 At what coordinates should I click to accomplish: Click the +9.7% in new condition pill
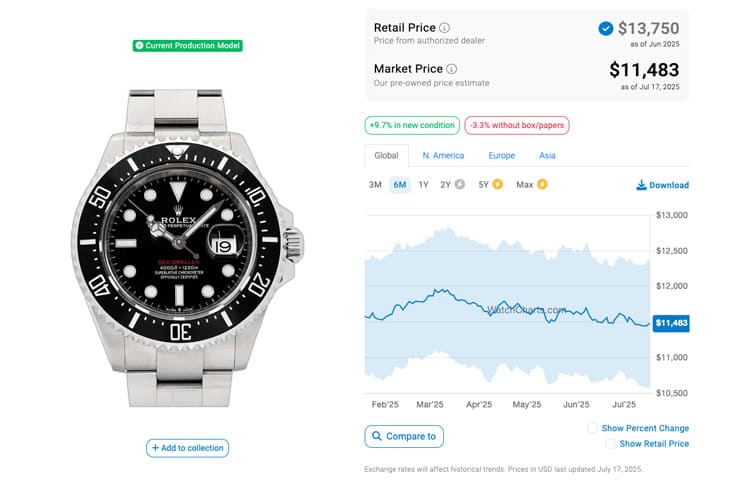pyautogui.click(x=412, y=125)
